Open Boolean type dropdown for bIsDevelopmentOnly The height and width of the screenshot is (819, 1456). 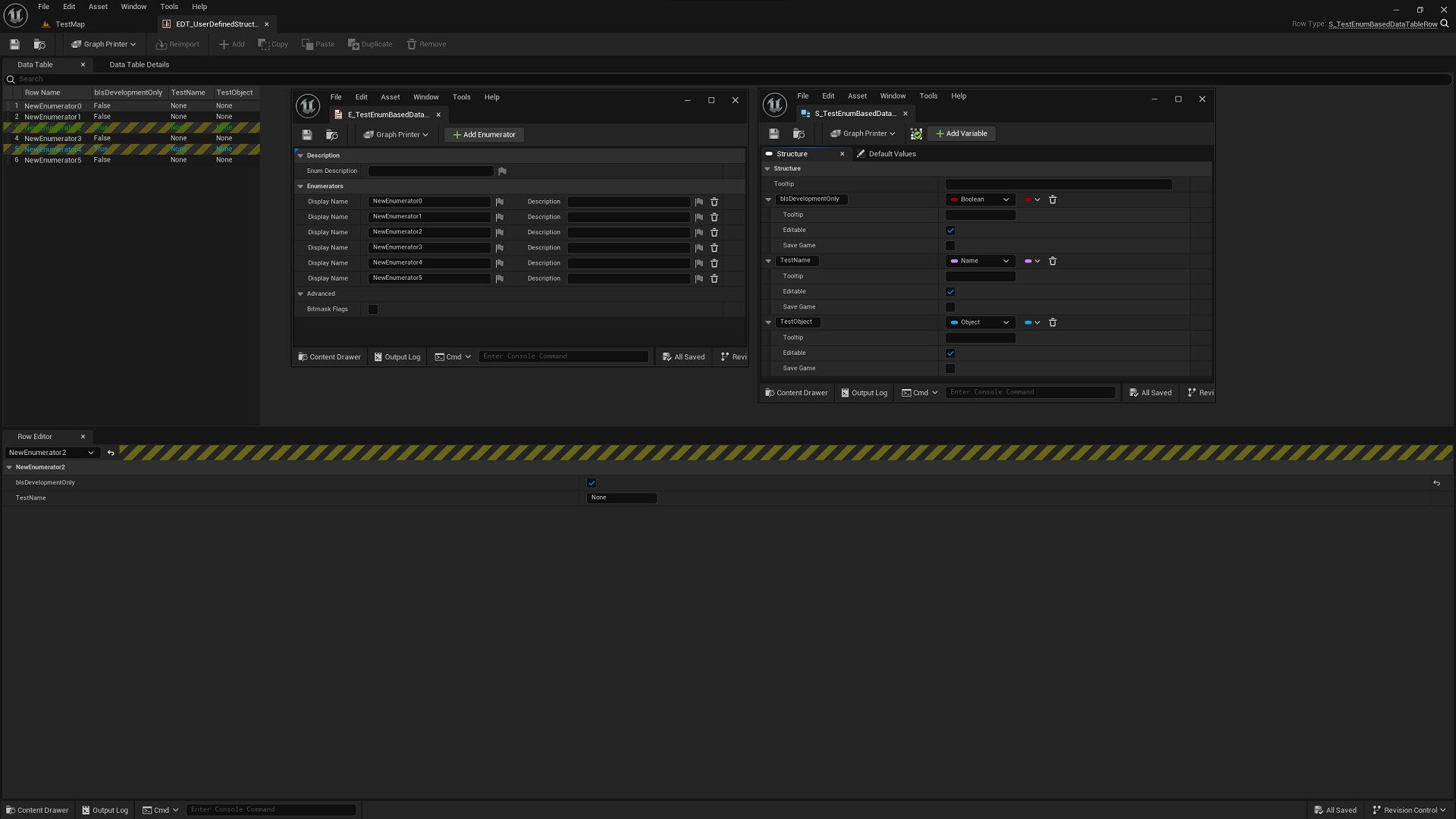(980, 199)
